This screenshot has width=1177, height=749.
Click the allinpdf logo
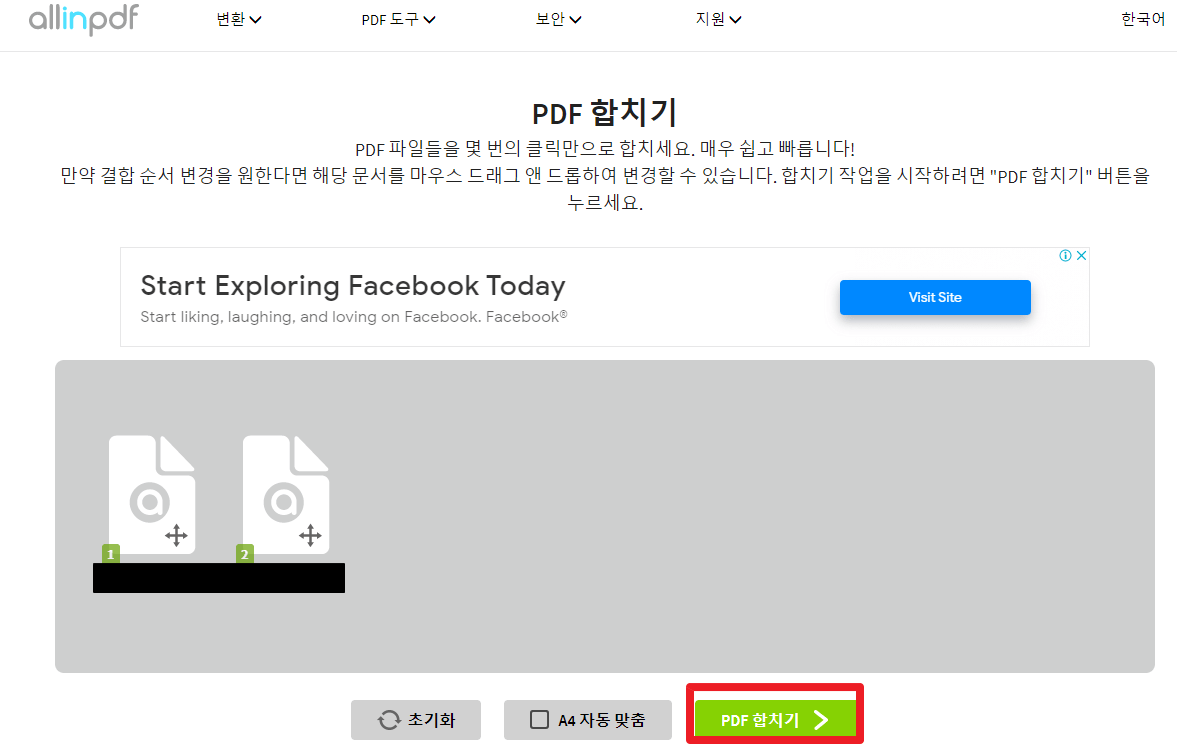point(83,19)
